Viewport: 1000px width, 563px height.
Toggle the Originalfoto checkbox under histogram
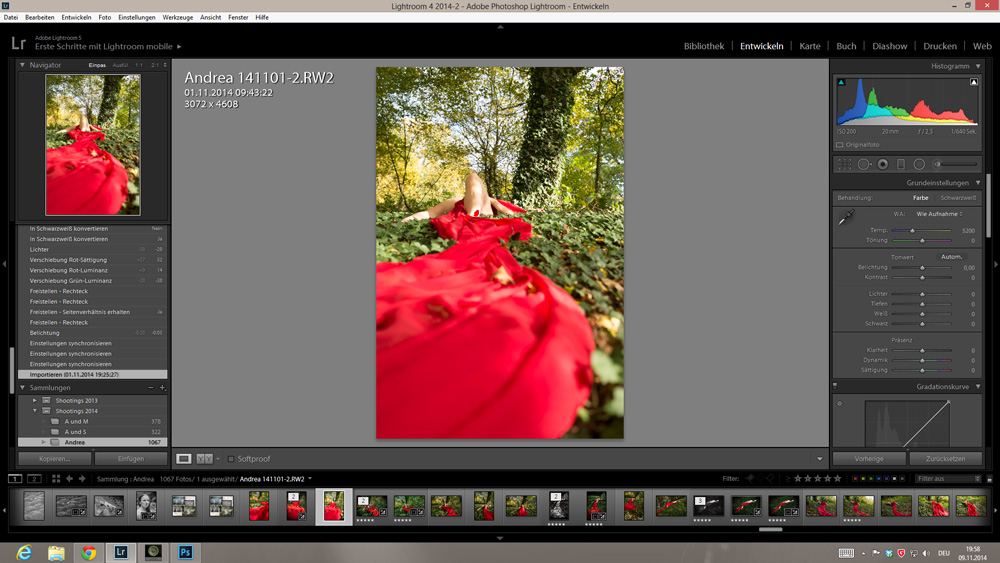(x=840, y=145)
